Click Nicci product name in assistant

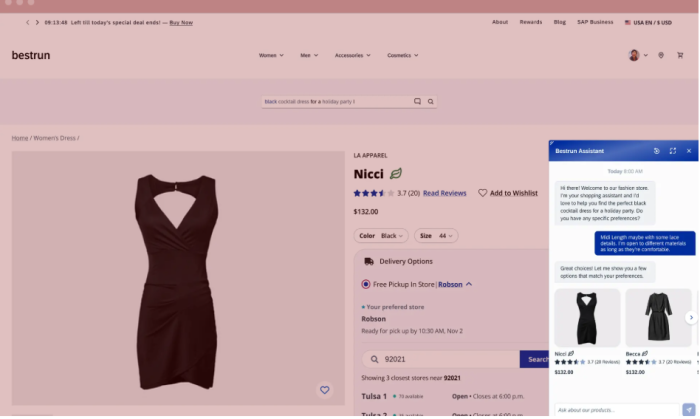[x=560, y=353]
